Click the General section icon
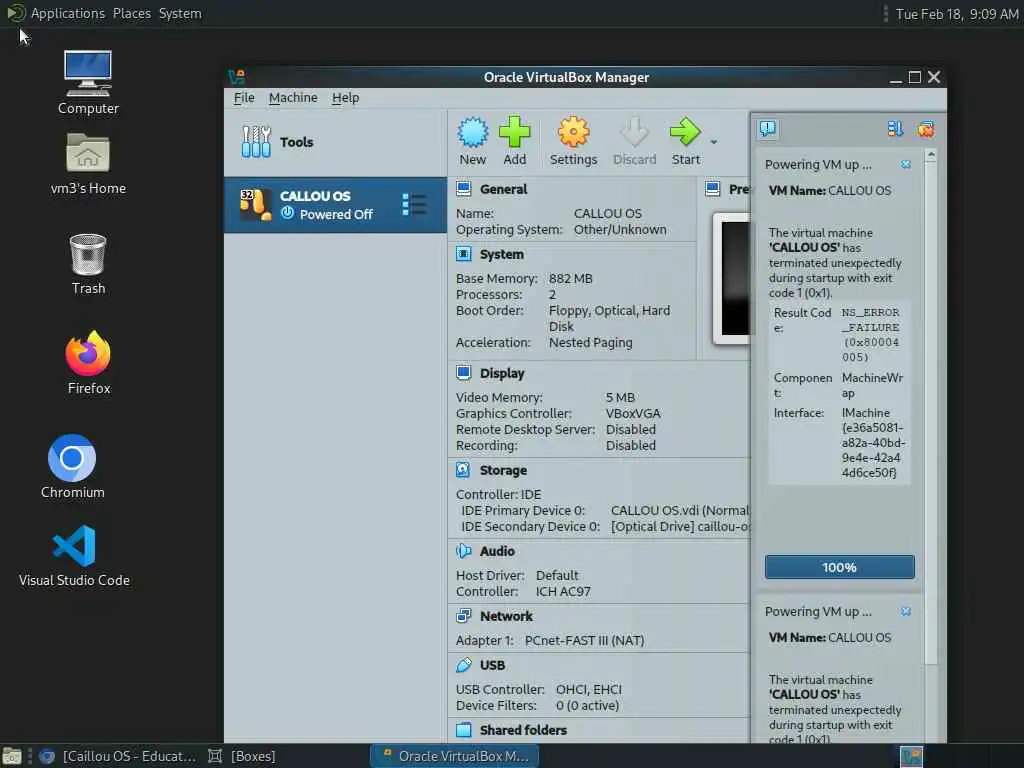The height and width of the screenshot is (768, 1024). coord(464,189)
